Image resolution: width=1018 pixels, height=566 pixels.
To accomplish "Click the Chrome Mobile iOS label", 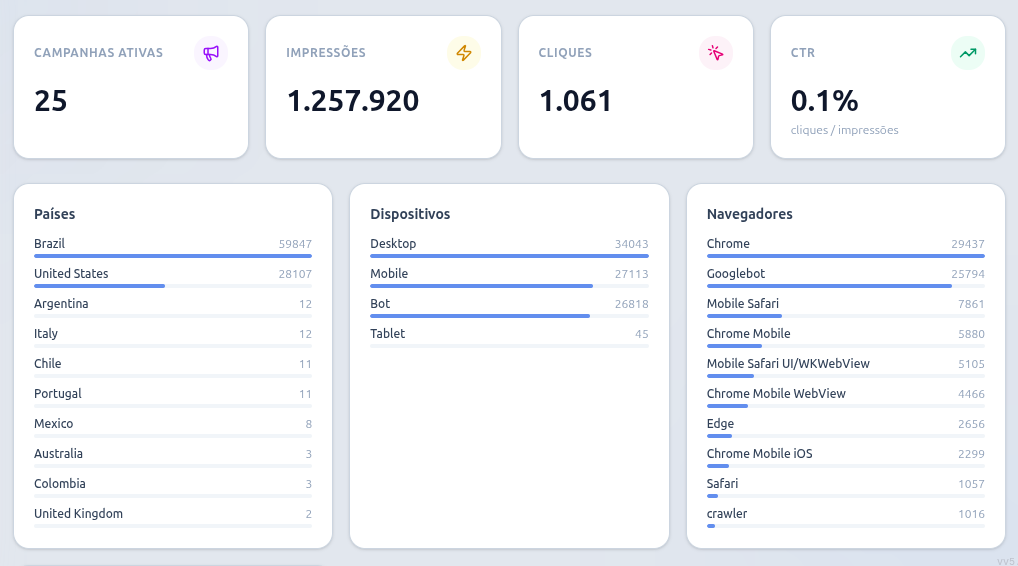I will click(x=760, y=454).
